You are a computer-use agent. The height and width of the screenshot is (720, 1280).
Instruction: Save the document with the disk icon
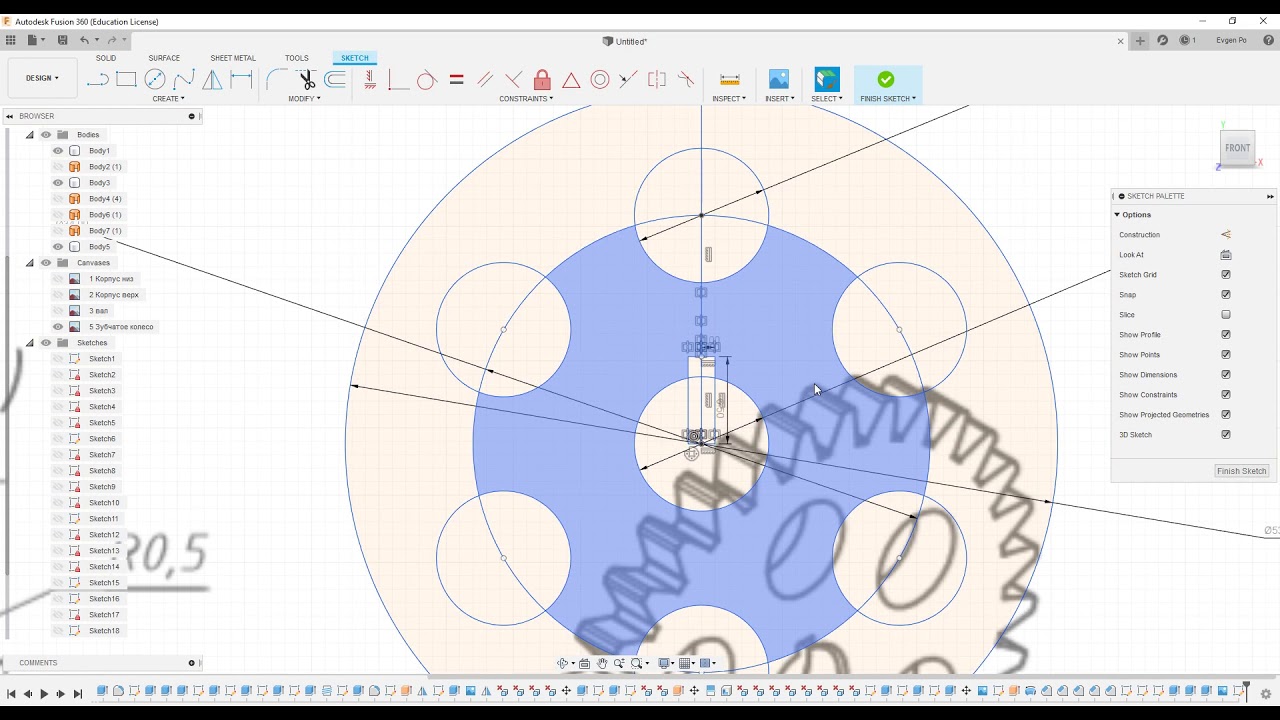point(62,41)
